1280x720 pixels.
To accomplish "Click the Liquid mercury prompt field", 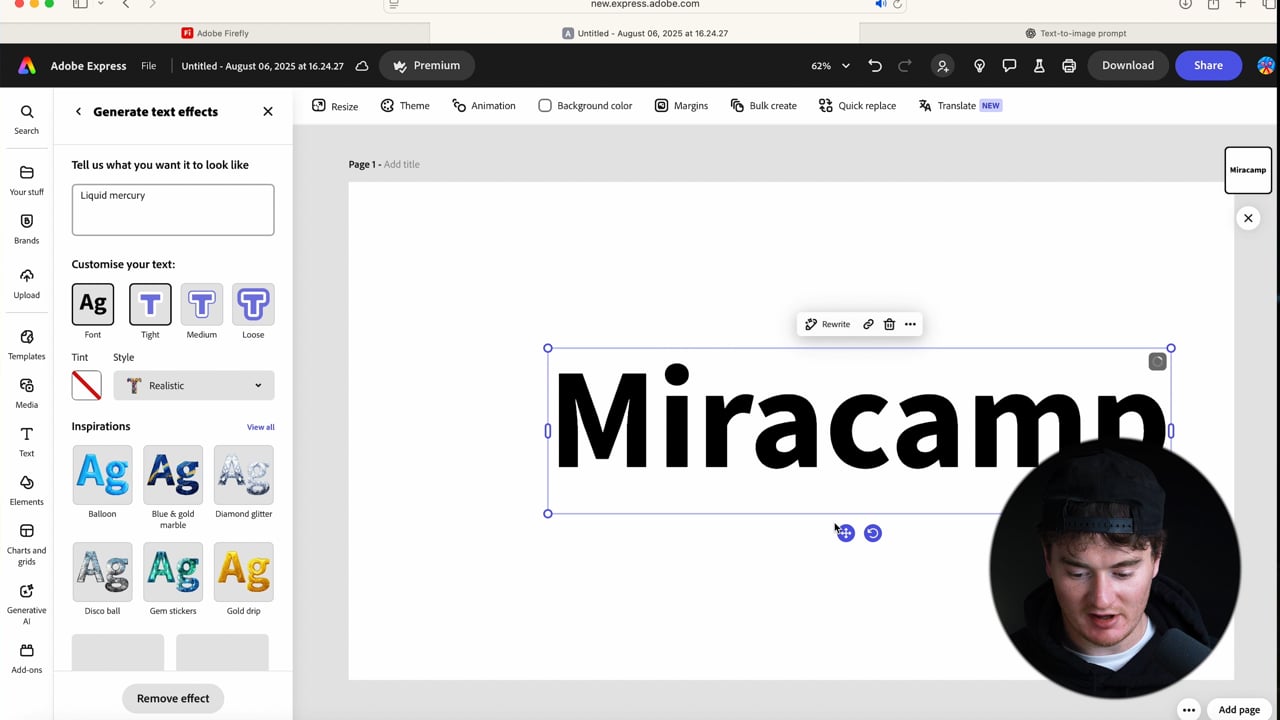I will pyautogui.click(x=173, y=210).
